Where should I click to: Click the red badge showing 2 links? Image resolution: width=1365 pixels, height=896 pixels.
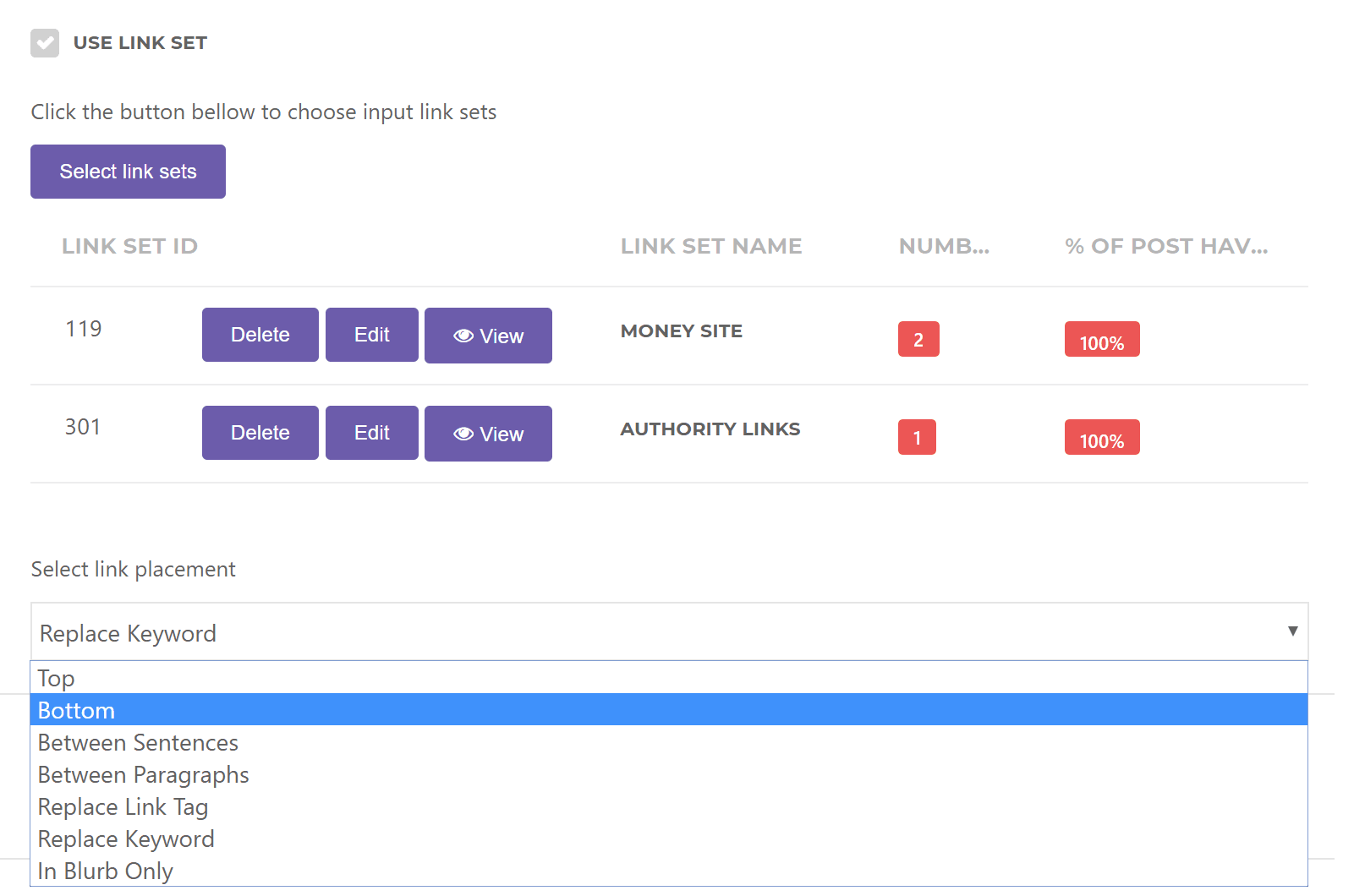click(918, 340)
